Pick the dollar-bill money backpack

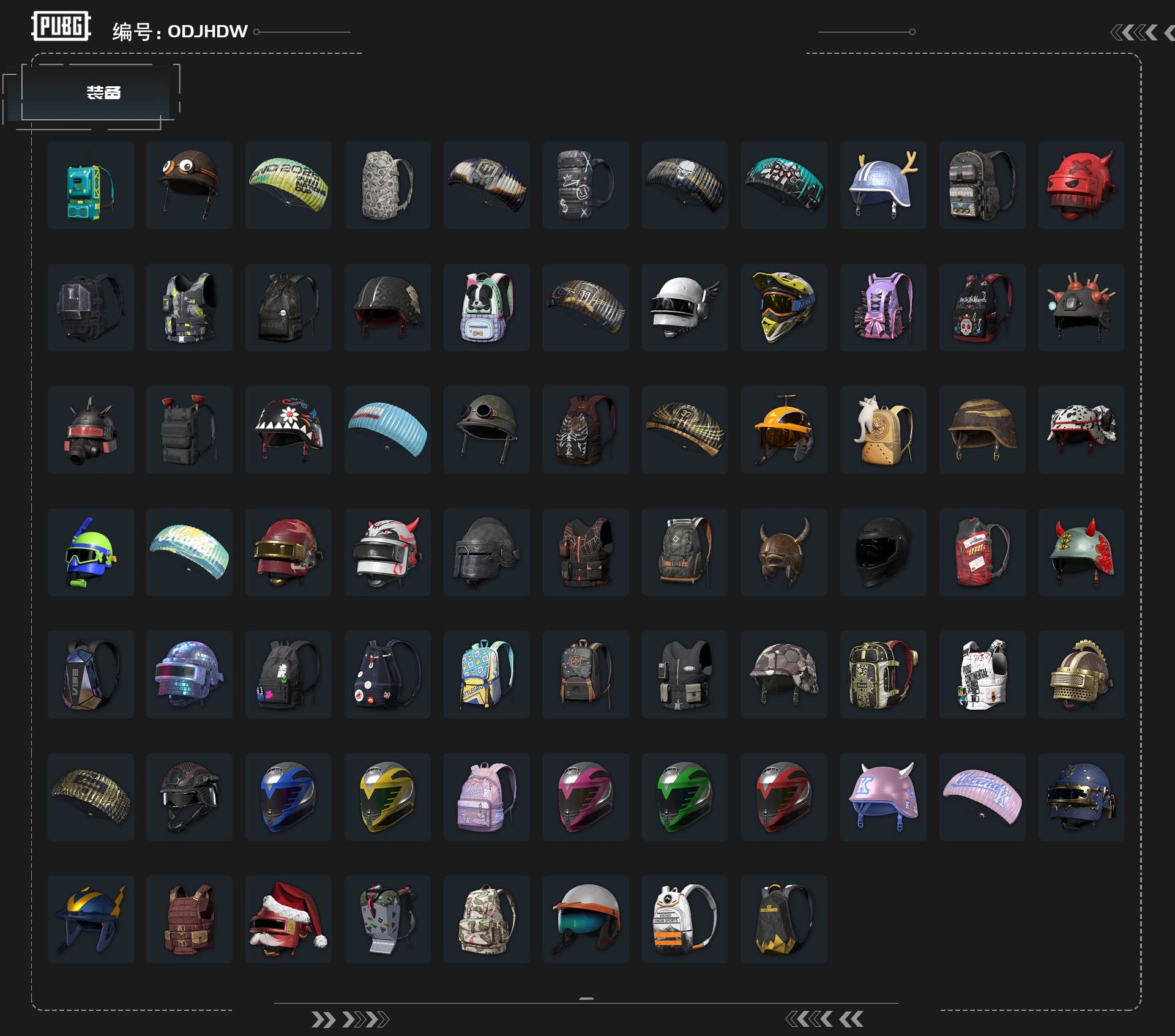388,185
